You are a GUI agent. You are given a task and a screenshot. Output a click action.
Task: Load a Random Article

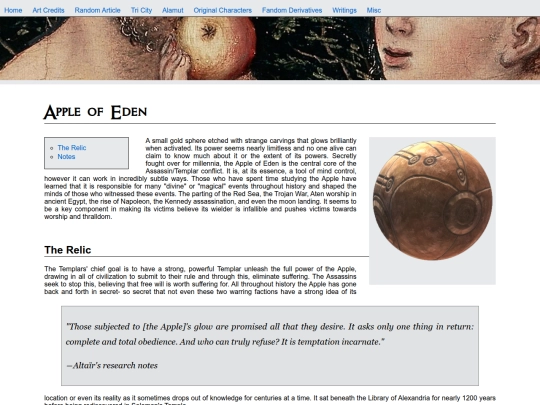click(97, 10)
